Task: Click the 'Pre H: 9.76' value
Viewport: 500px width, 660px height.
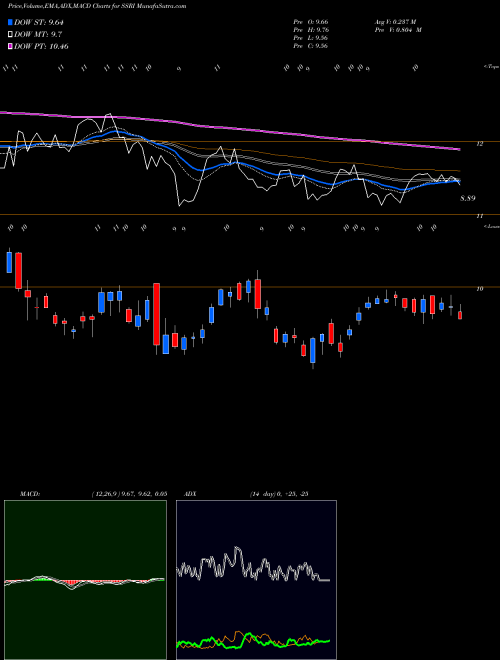Action: coord(311,30)
